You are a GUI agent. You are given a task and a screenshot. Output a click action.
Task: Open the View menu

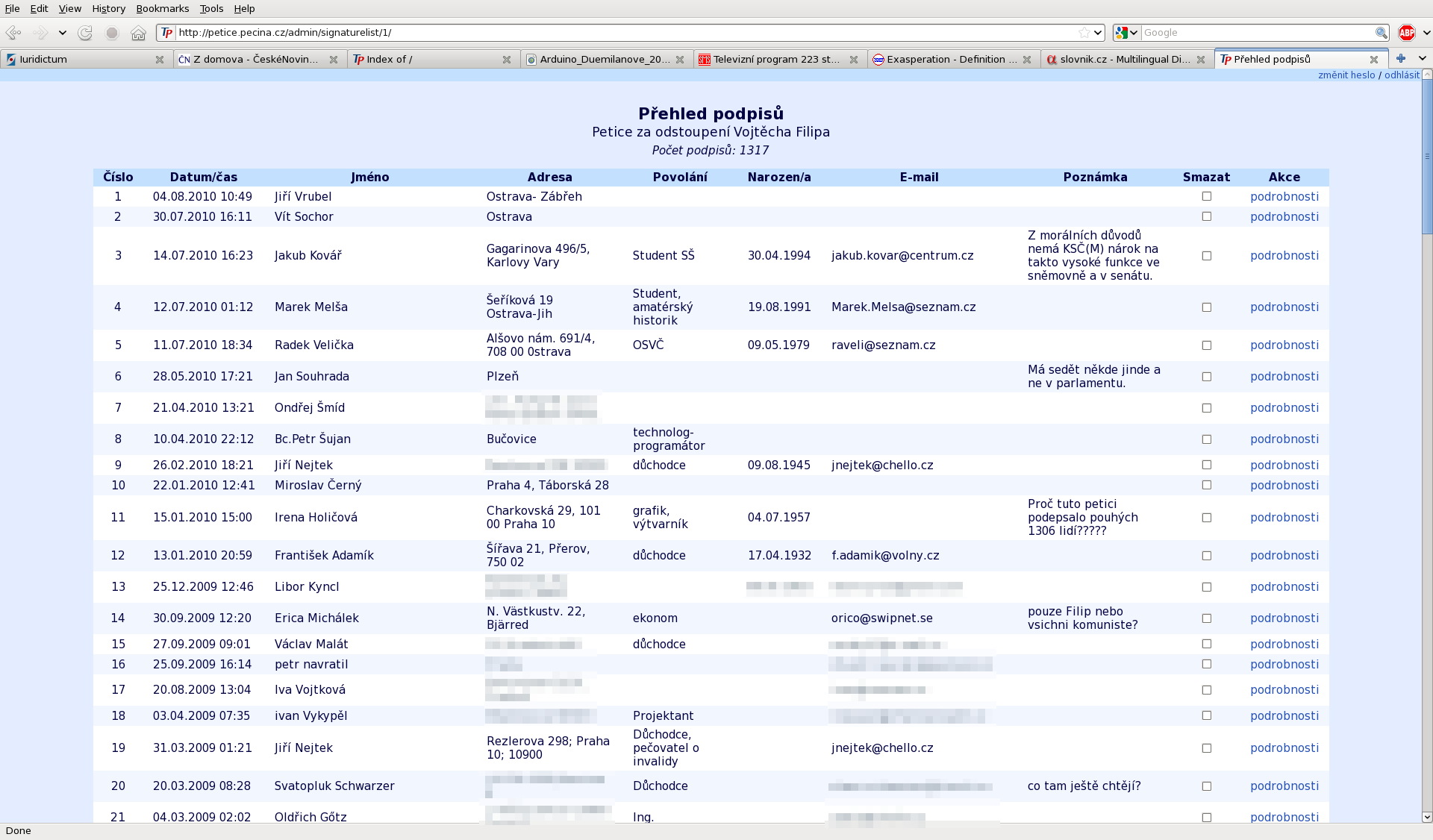pos(69,8)
